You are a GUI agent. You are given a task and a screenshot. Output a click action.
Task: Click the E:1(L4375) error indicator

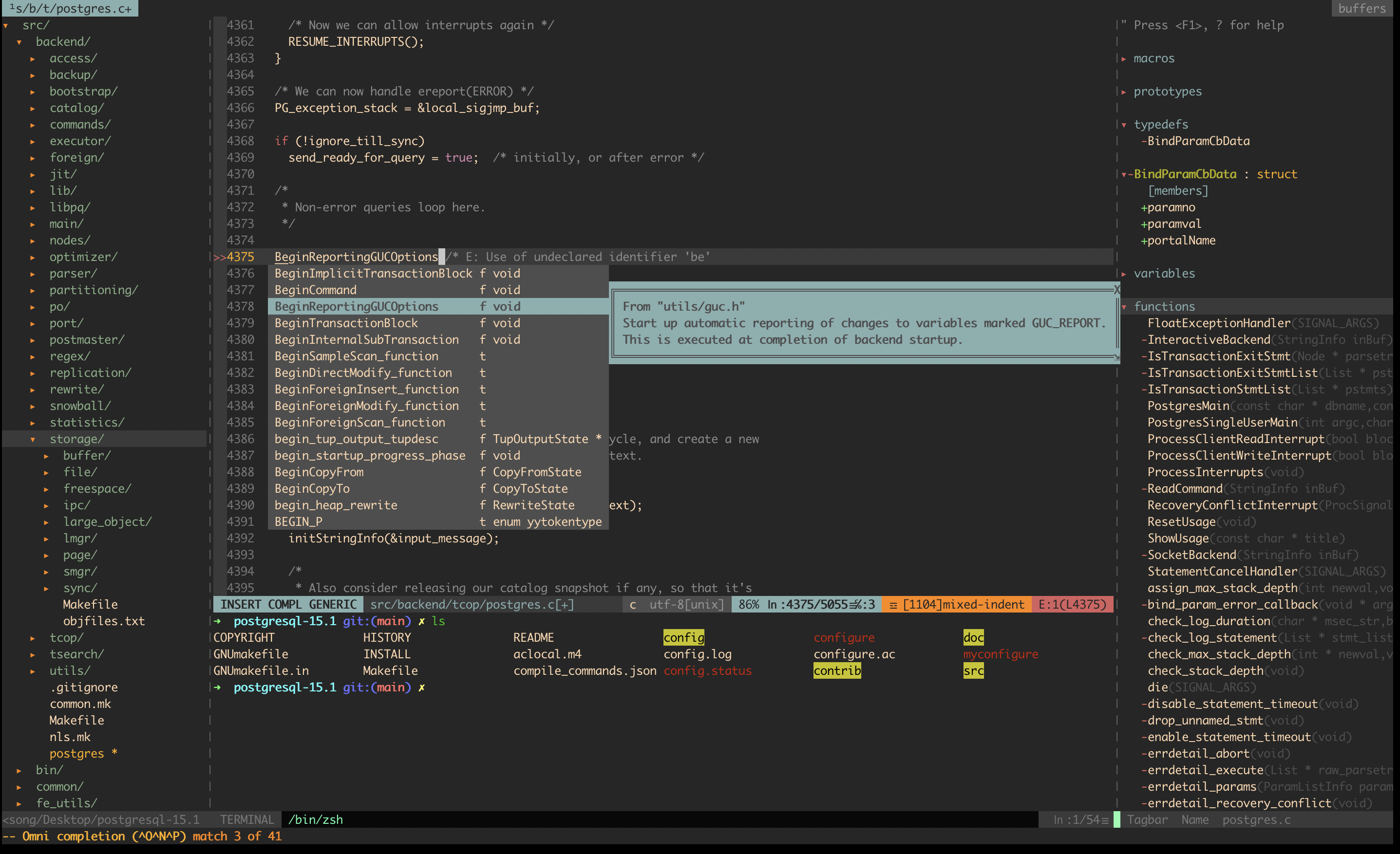tap(1072, 605)
